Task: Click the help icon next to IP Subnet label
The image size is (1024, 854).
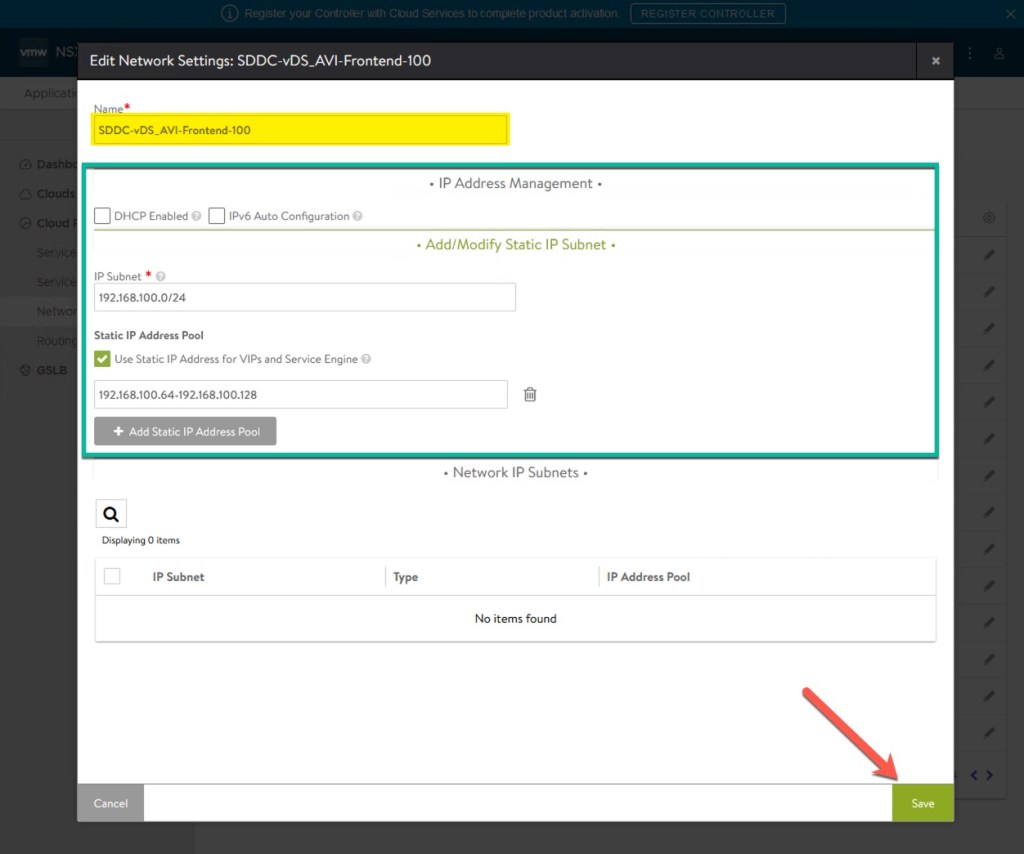Action: [161, 277]
